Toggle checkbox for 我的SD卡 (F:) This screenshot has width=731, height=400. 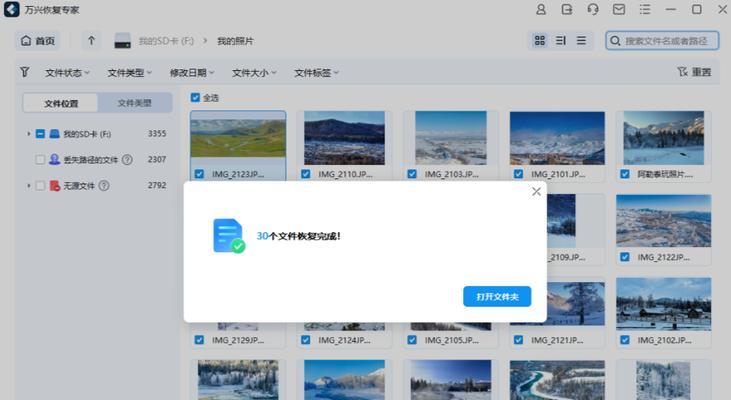(x=40, y=134)
